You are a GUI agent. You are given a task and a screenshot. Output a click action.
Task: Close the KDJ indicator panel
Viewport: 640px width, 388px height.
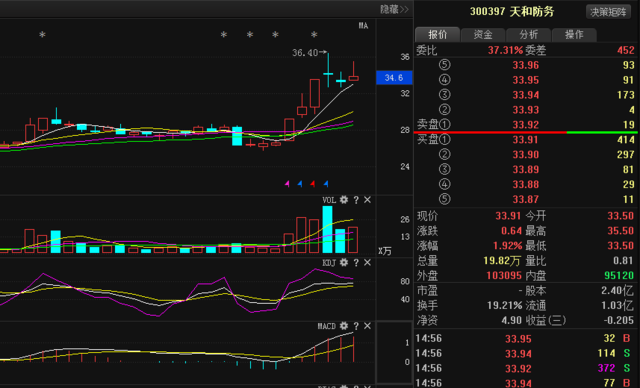367,262
